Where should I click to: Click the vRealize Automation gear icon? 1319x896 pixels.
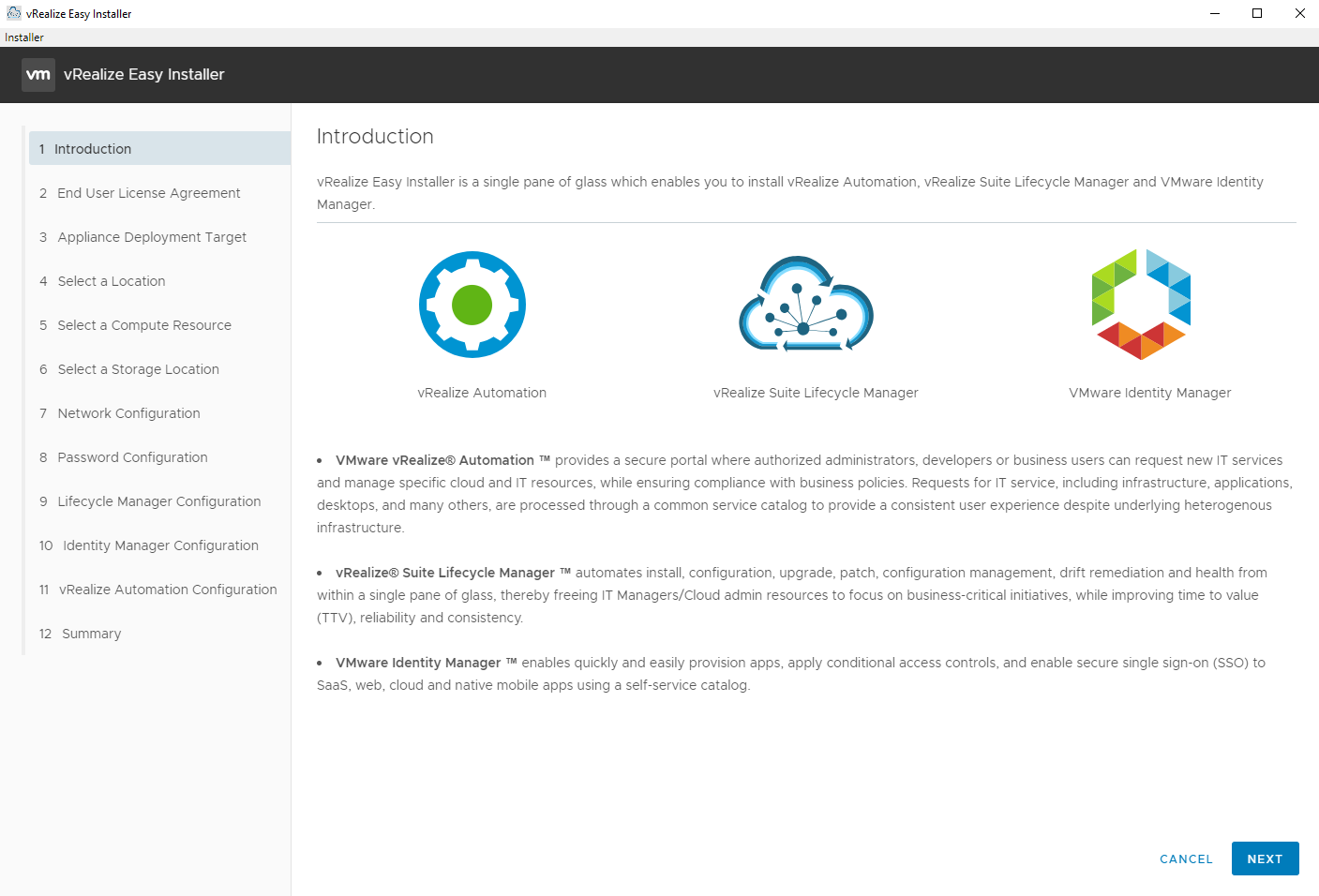[472, 305]
